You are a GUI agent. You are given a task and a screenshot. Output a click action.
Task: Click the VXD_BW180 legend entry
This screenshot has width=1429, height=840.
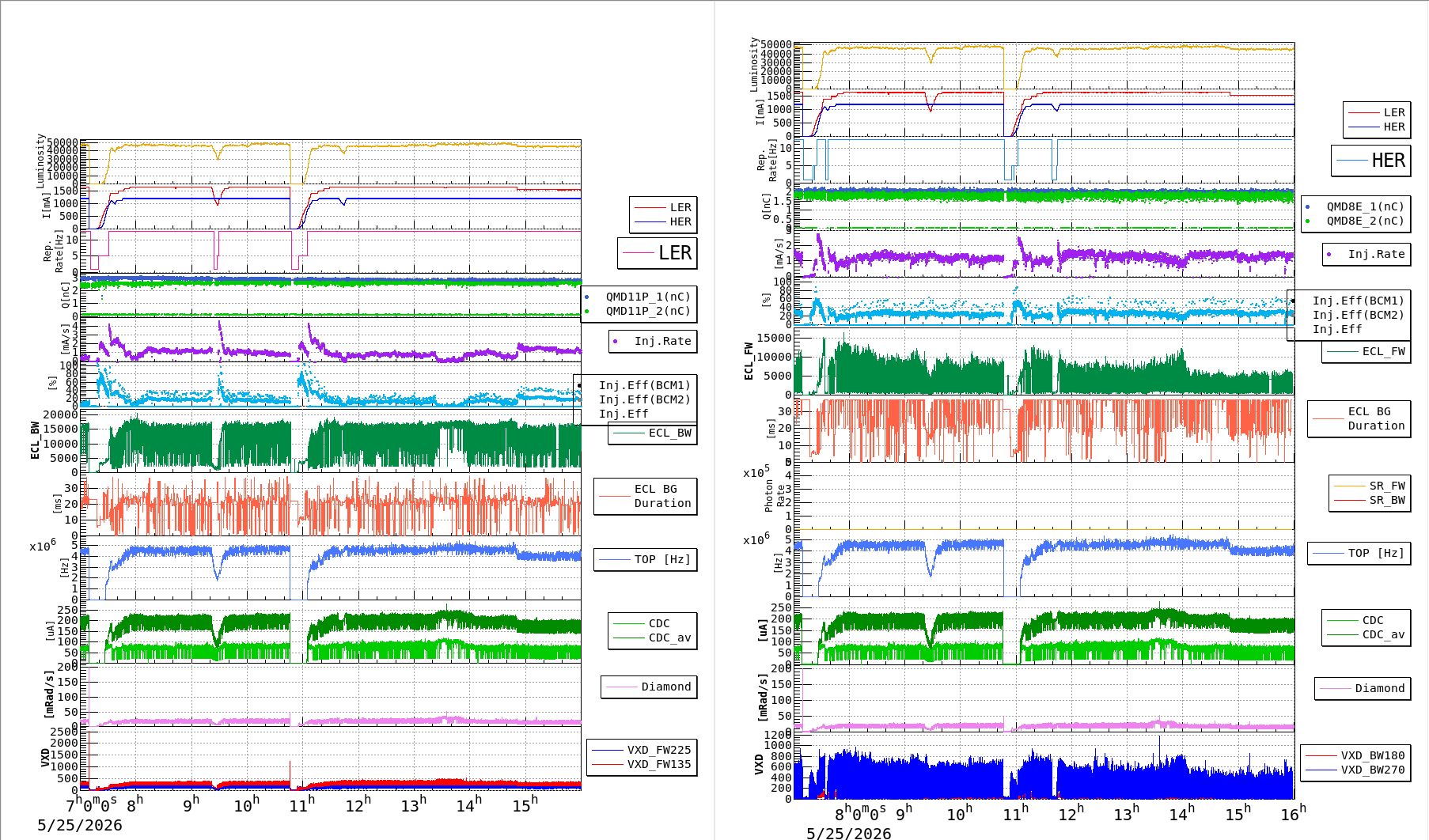(x=1355, y=755)
